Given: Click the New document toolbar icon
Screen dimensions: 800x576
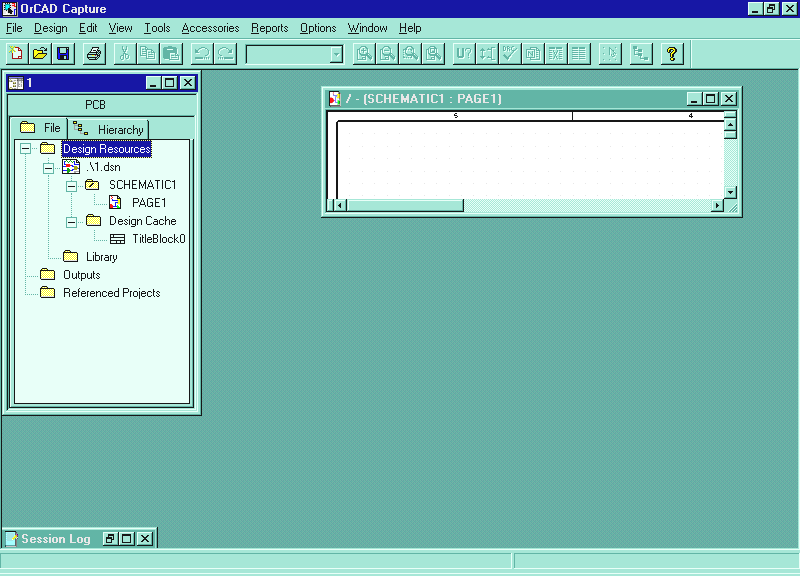Looking at the screenshot, I should (17, 54).
